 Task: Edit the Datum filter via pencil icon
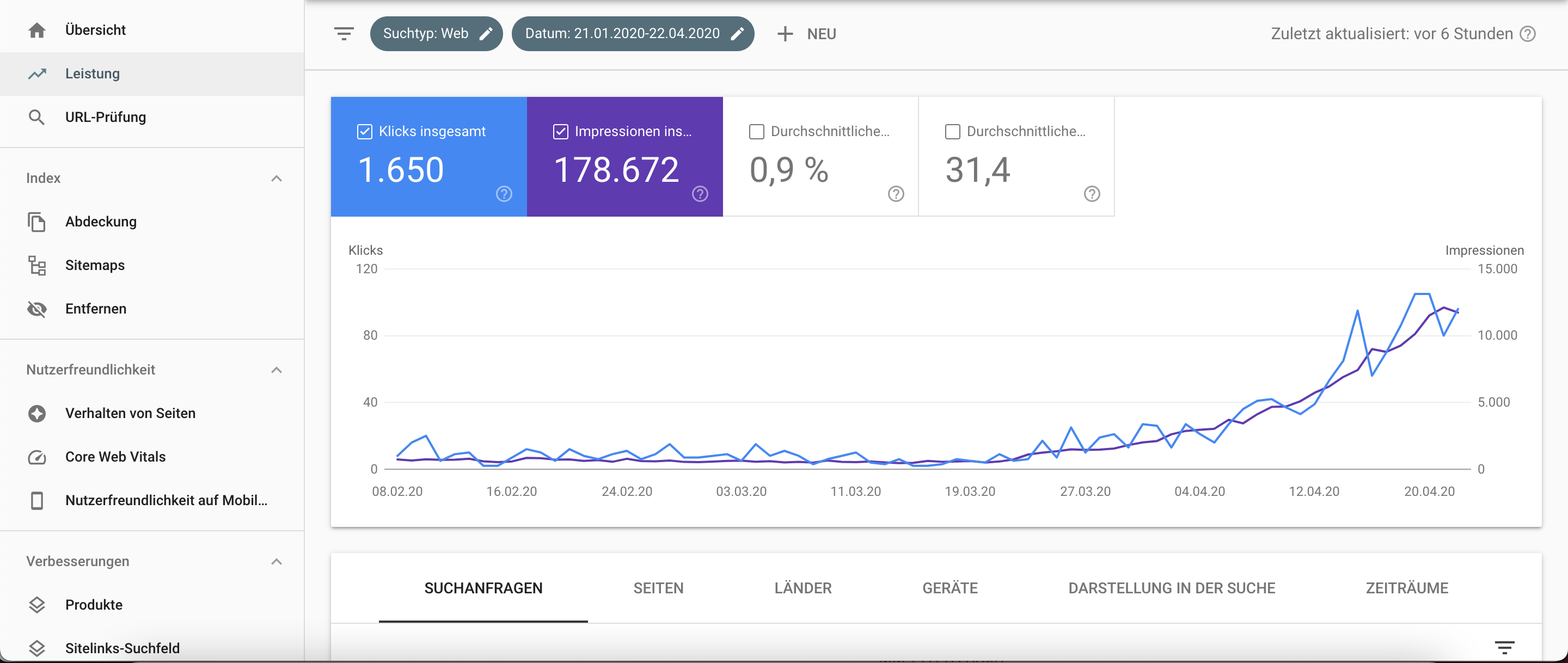[737, 34]
